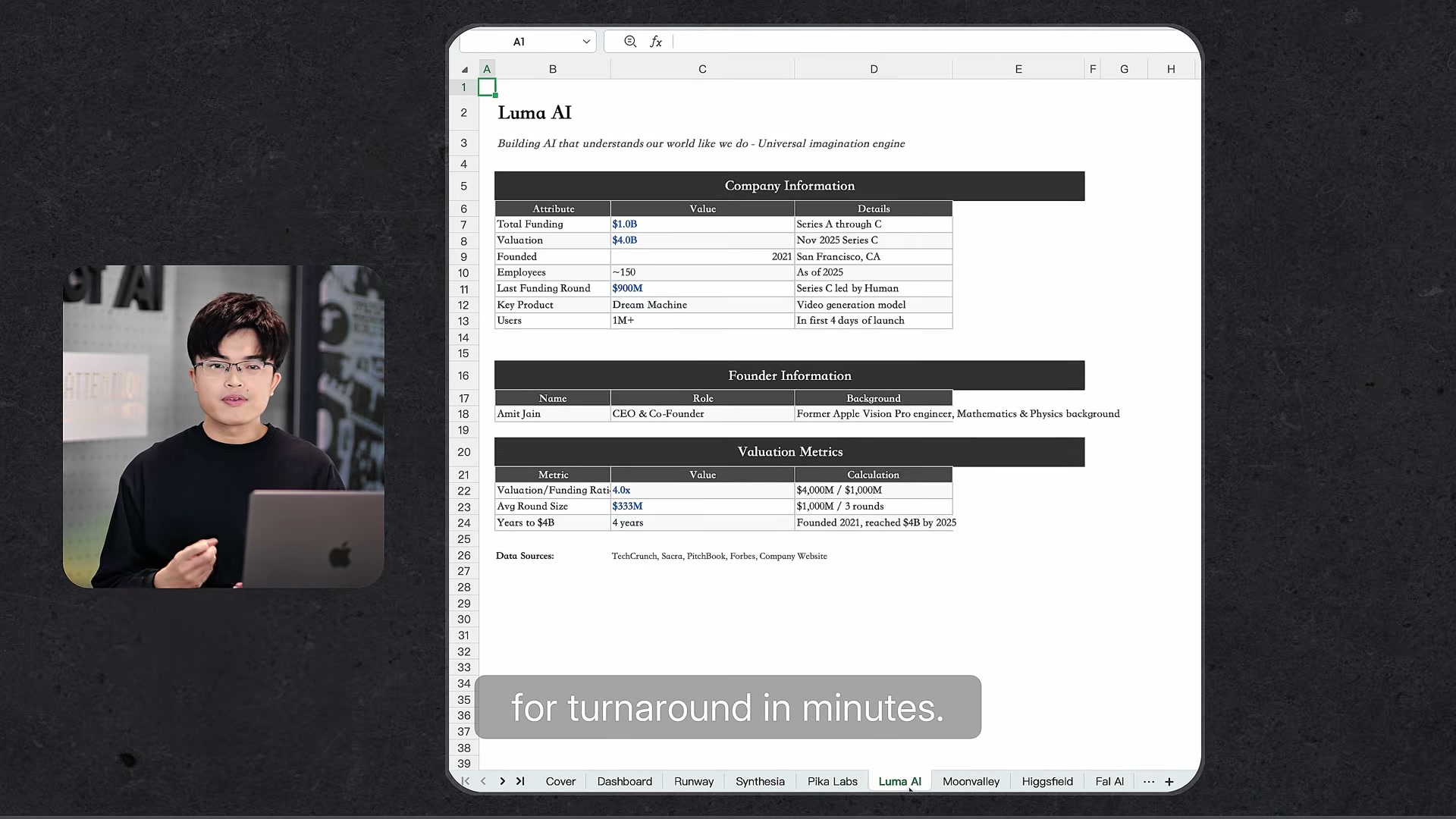This screenshot has width=1456, height=819.
Task: Click the select-all corner triangle
Action: [x=465, y=70]
